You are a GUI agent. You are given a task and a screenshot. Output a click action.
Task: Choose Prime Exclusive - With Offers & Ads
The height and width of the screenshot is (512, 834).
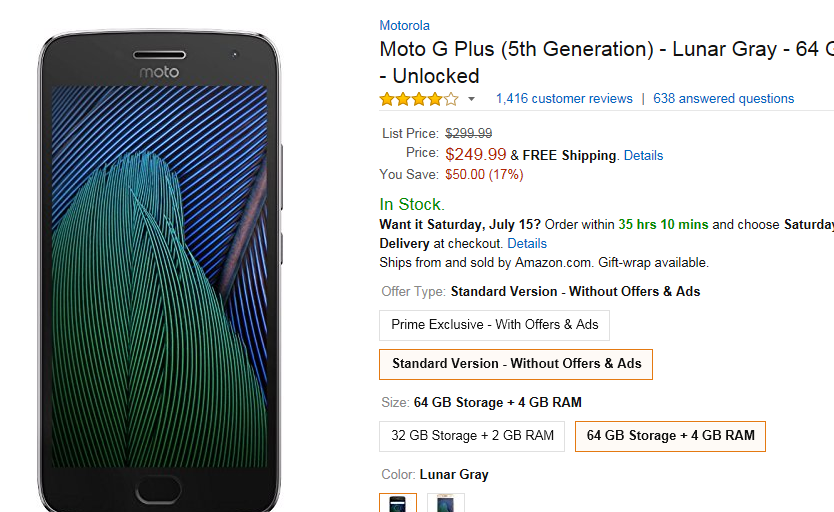pos(494,325)
